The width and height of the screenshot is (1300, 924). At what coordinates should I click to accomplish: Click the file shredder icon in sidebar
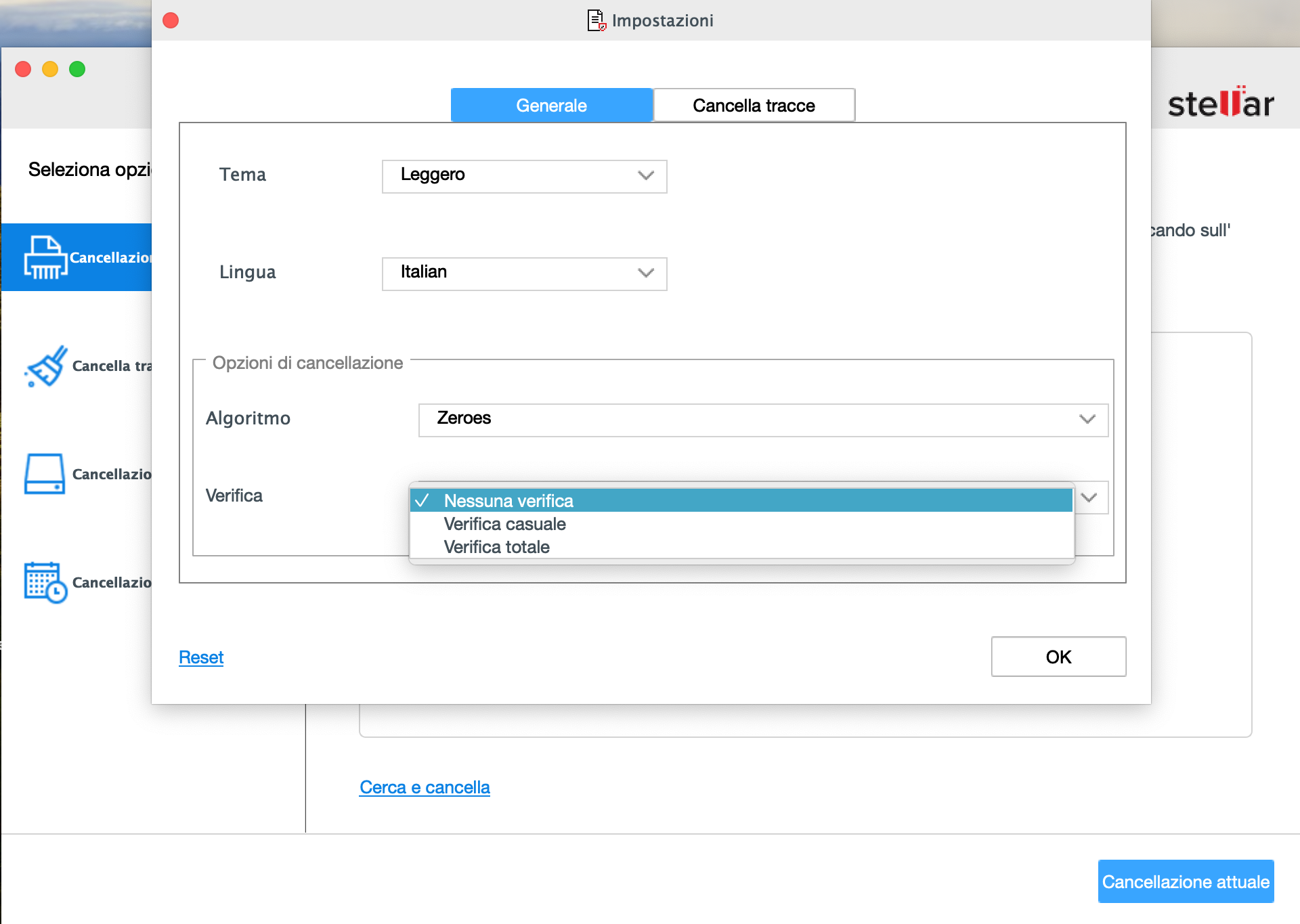[45, 257]
